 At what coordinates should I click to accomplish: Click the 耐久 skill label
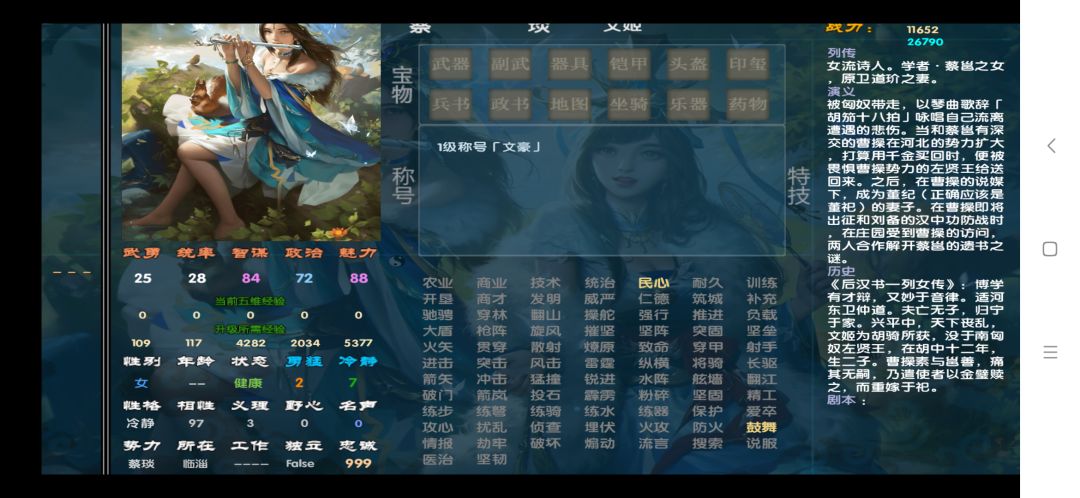(x=707, y=283)
